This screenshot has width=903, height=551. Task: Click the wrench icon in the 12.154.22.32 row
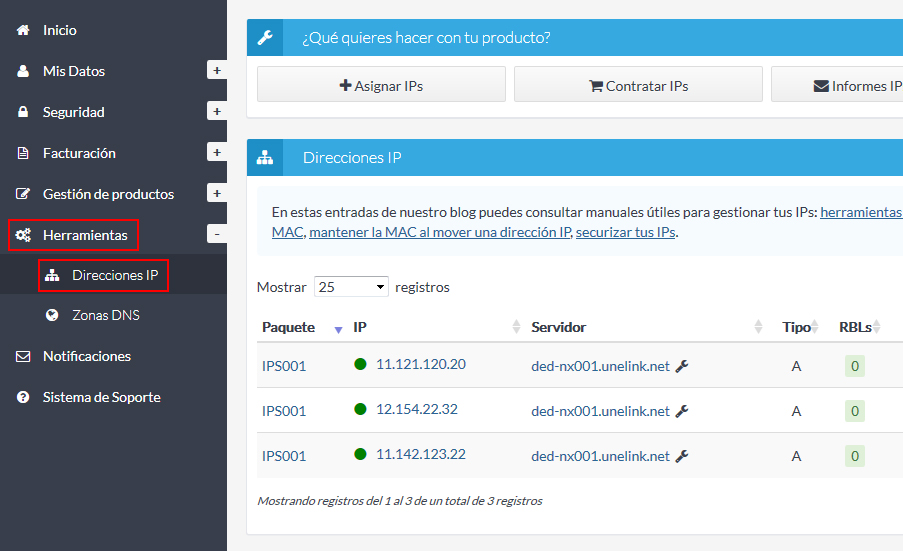(682, 411)
